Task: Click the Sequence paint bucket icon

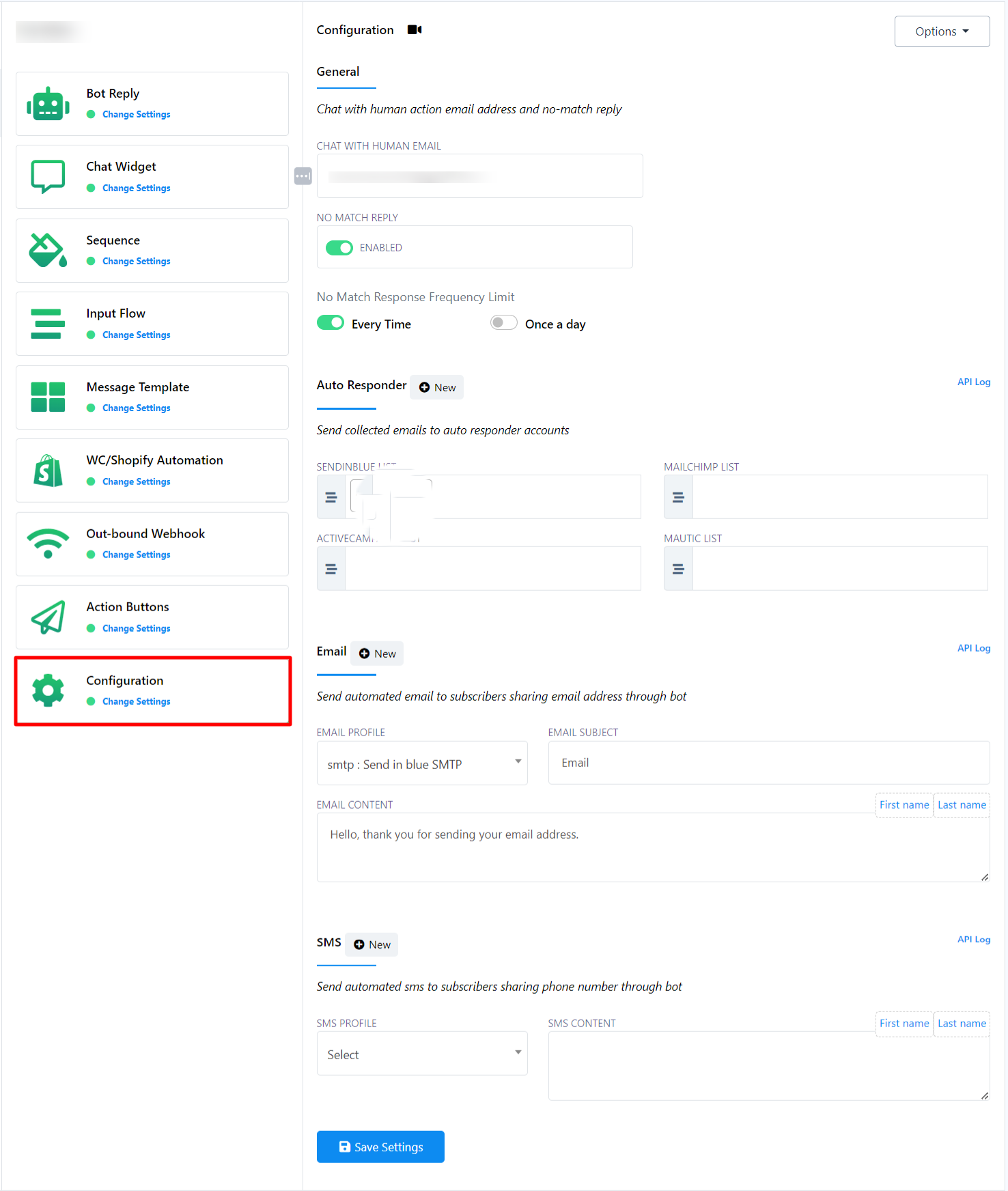Action: click(x=48, y=250)
